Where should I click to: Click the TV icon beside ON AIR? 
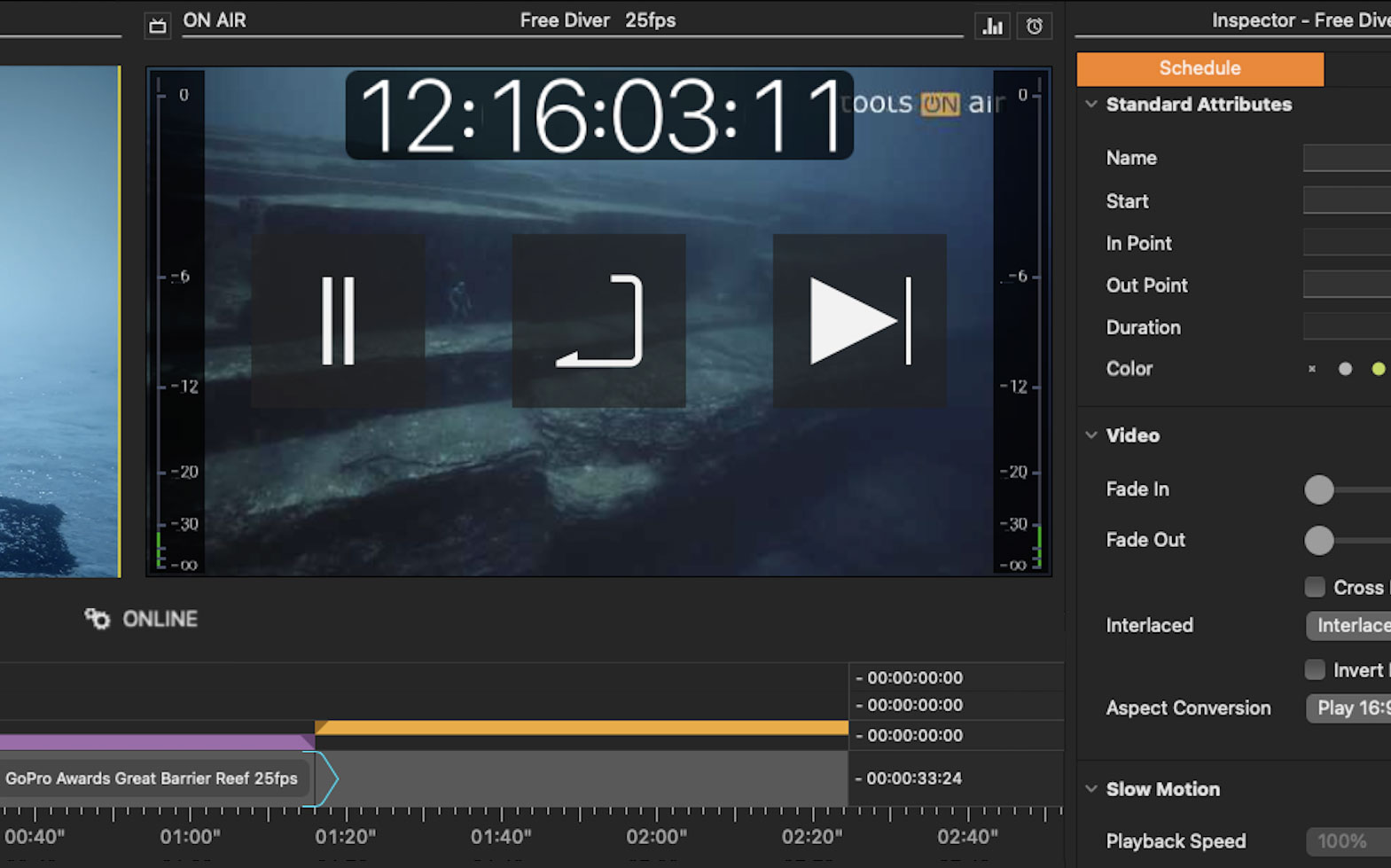click(x=158, y=26)
